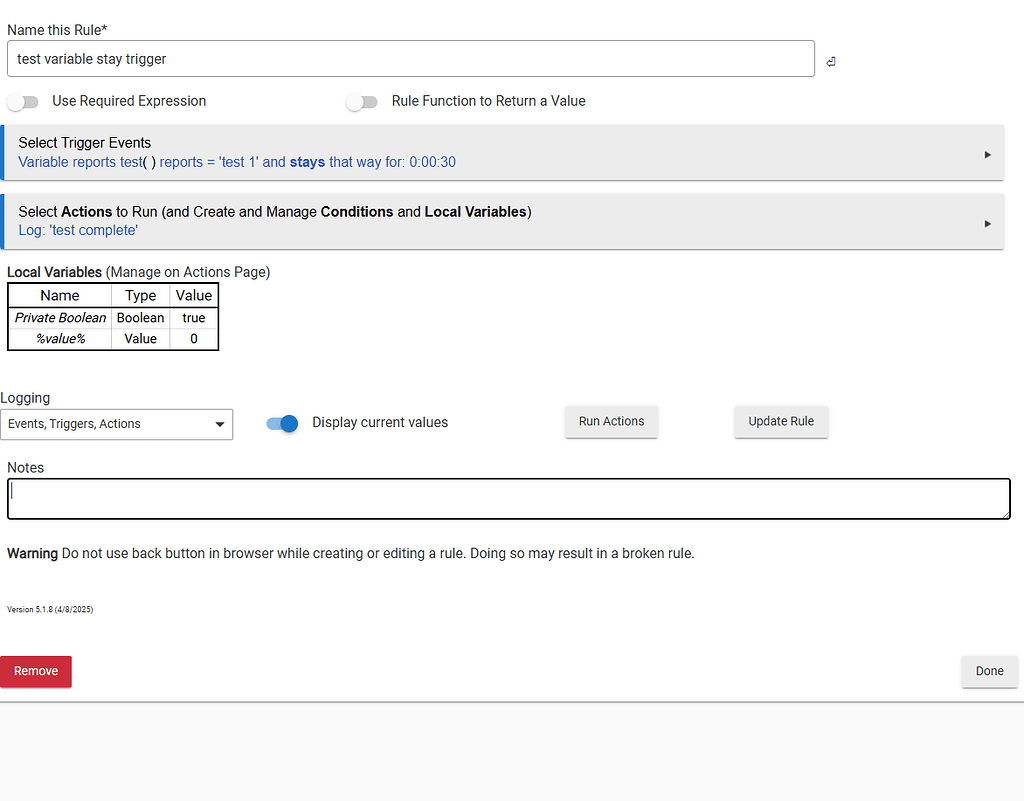Open the Logging dropdown

pos(116,424)
